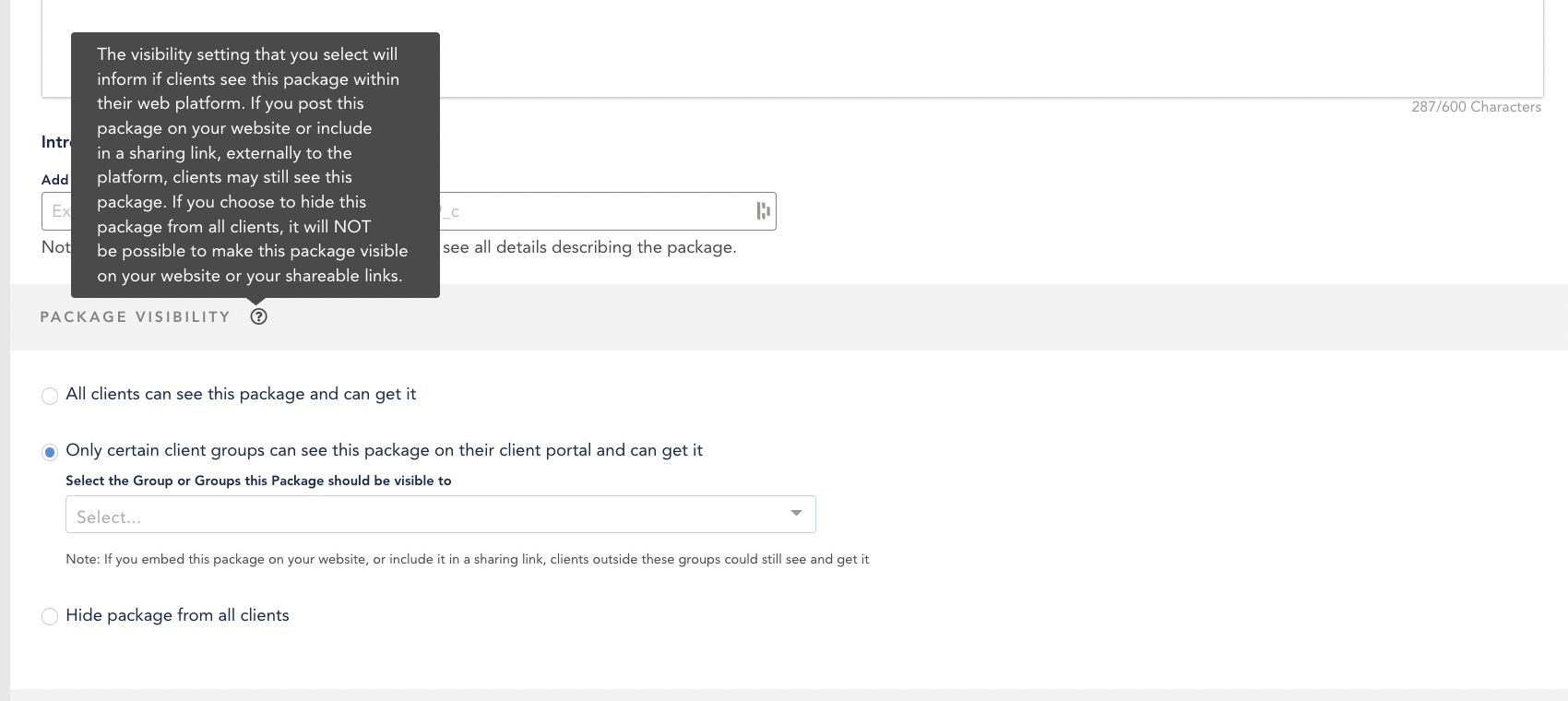
Task: Click the 'Select the Group or Groups' label
Action: pos(258,481)
